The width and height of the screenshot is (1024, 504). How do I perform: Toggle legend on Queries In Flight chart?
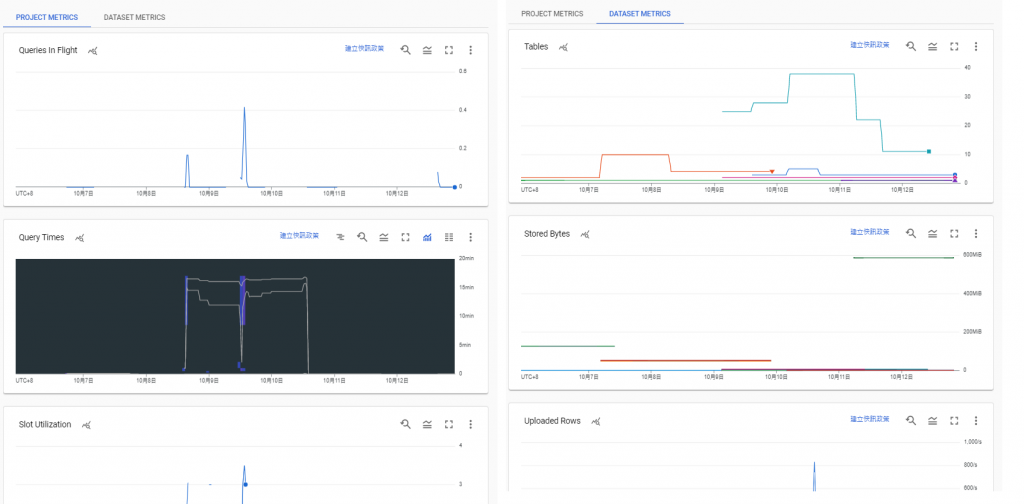click(427, 50)
